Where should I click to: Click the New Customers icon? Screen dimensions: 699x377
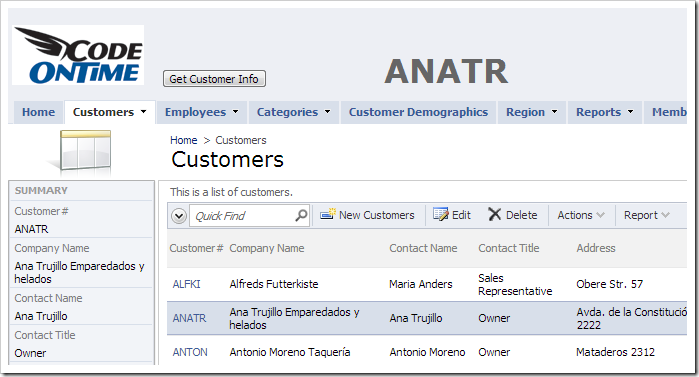pos(328,214)
